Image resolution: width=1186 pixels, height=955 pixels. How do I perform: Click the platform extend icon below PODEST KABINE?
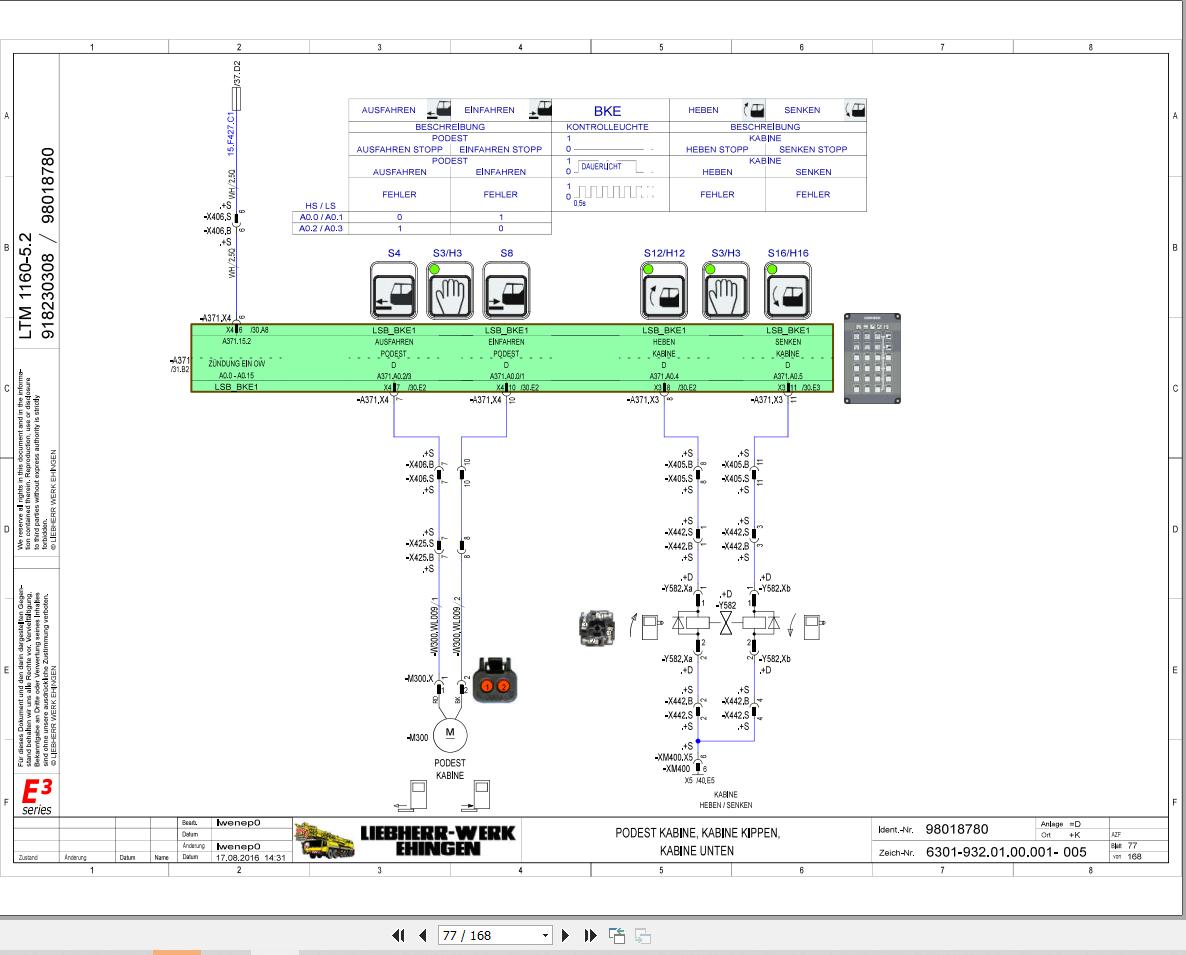(x=412, y=796)
